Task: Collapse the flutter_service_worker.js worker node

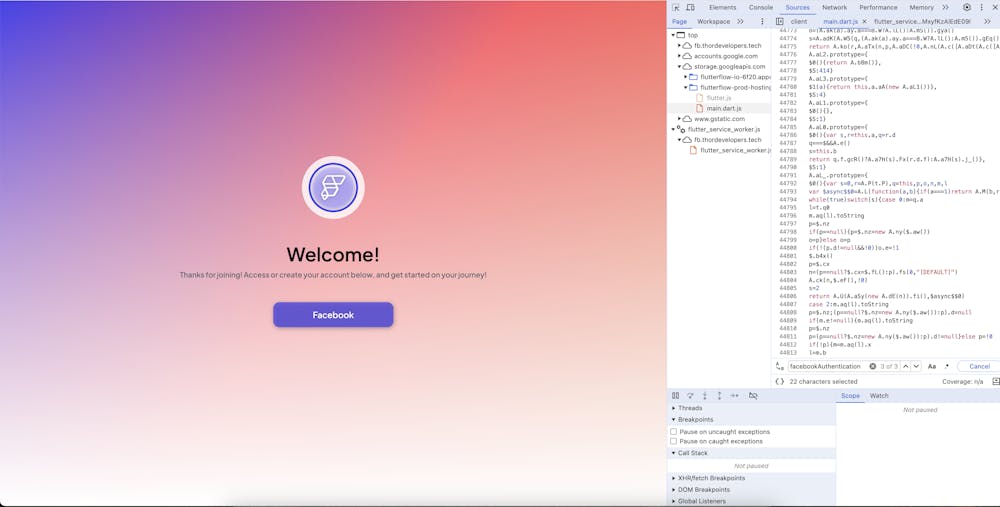Action: pos(673,129)
